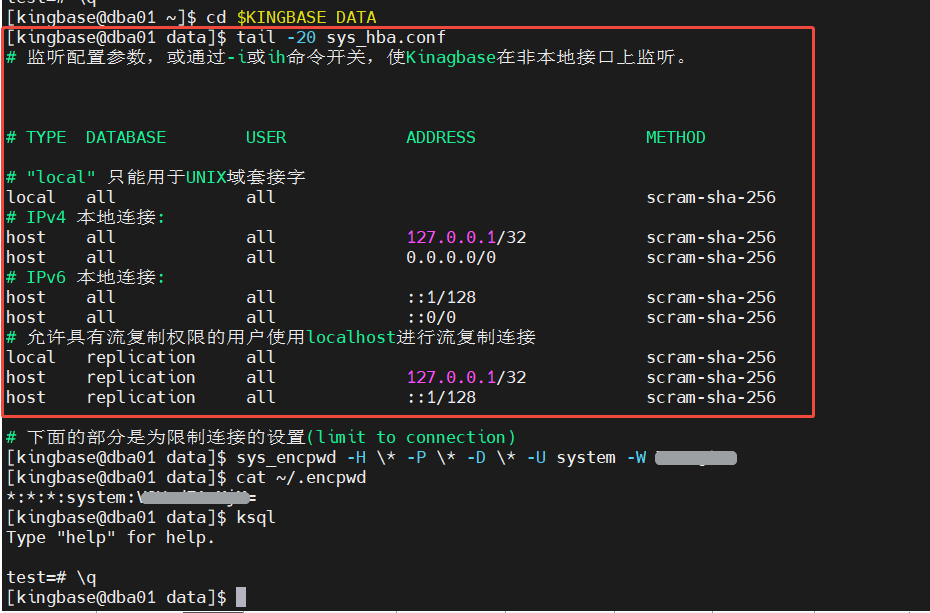
Task: Click 'scram-sha-256' in the 'local all all' row
Action: click(711, 197)
